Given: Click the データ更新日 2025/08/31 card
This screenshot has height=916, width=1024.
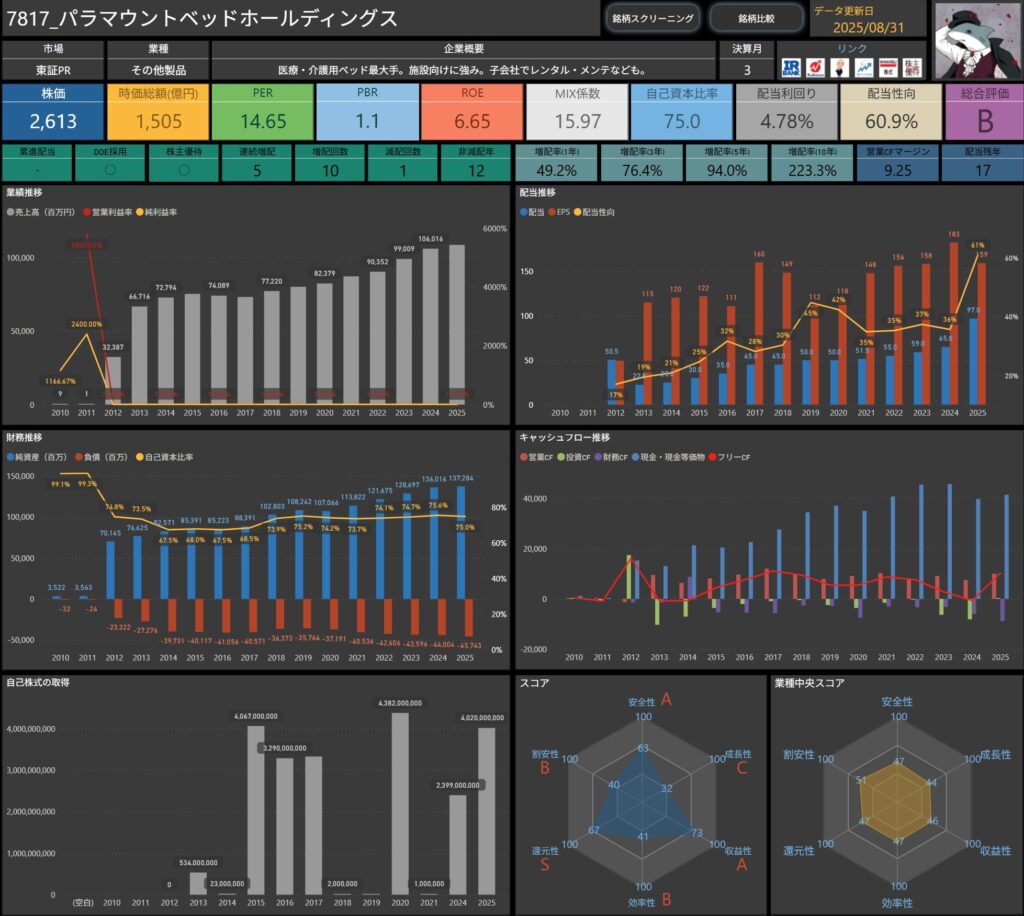Looking at the screenshot, I should (x=868, y=19).
